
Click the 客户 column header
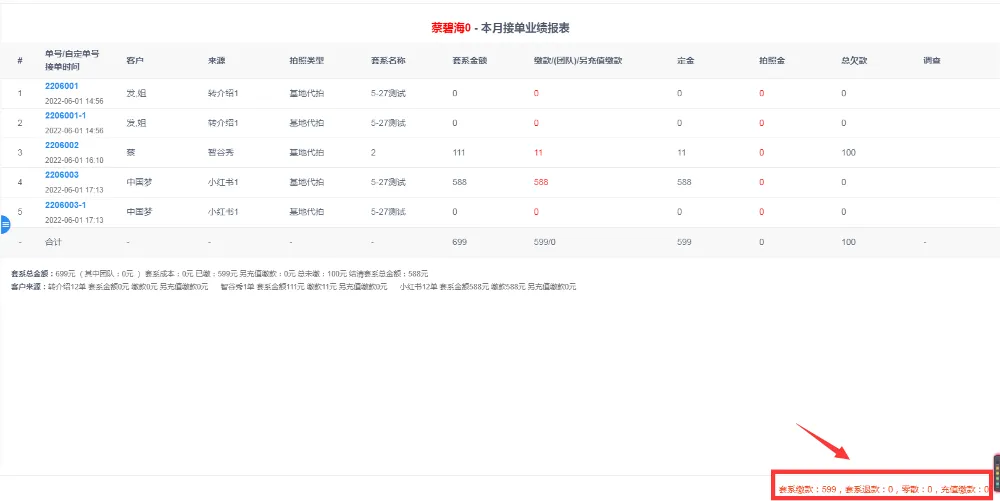pyautogui.click(x=135, y=61)
